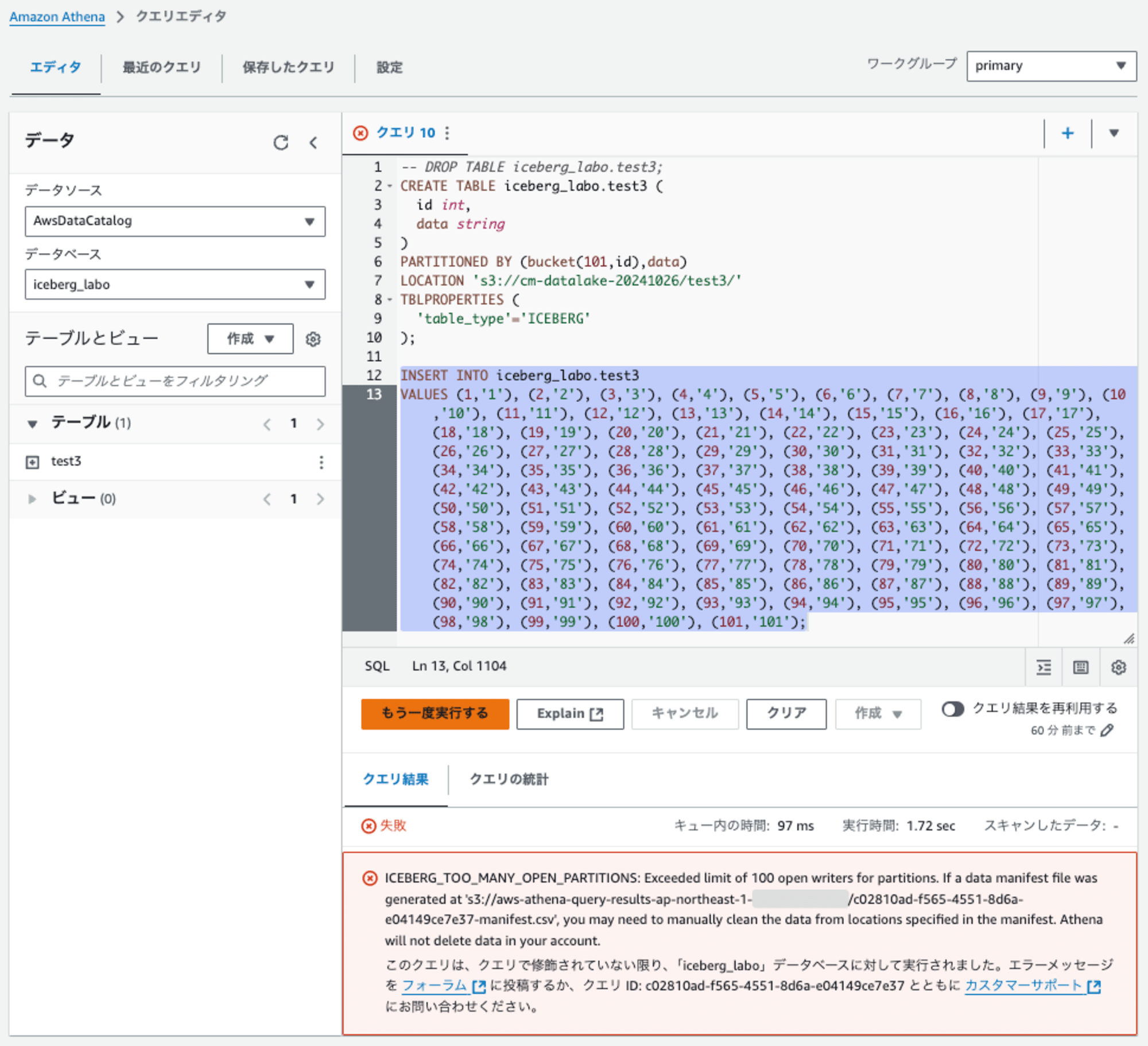Click the 失敗 status icon

tap(369, 826)
